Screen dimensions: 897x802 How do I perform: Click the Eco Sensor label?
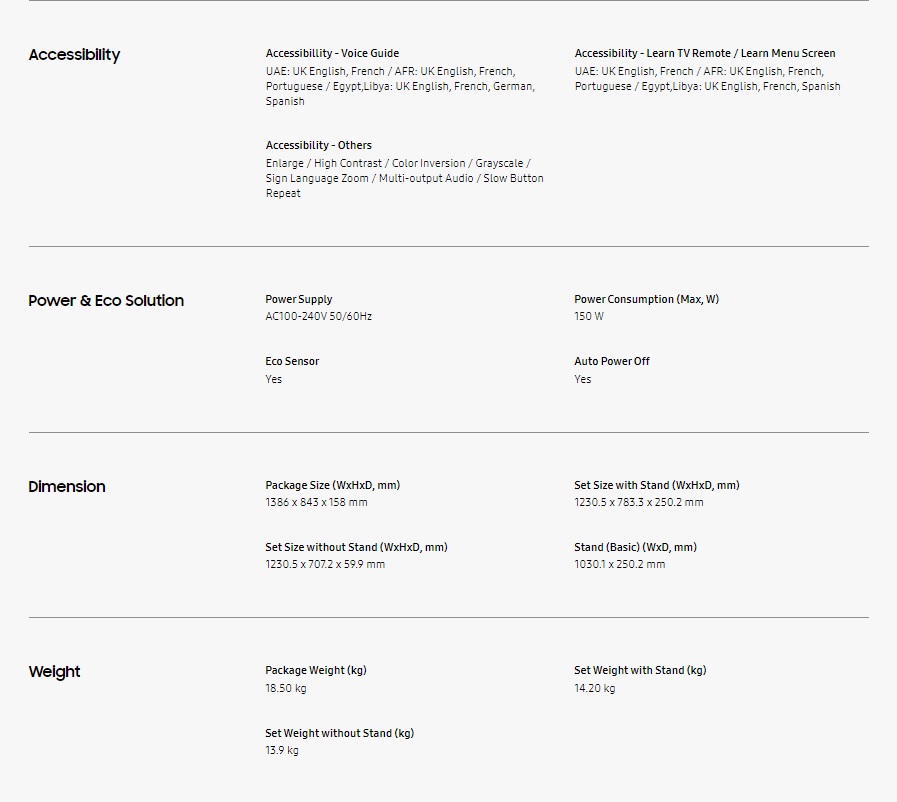coord(292,361)
